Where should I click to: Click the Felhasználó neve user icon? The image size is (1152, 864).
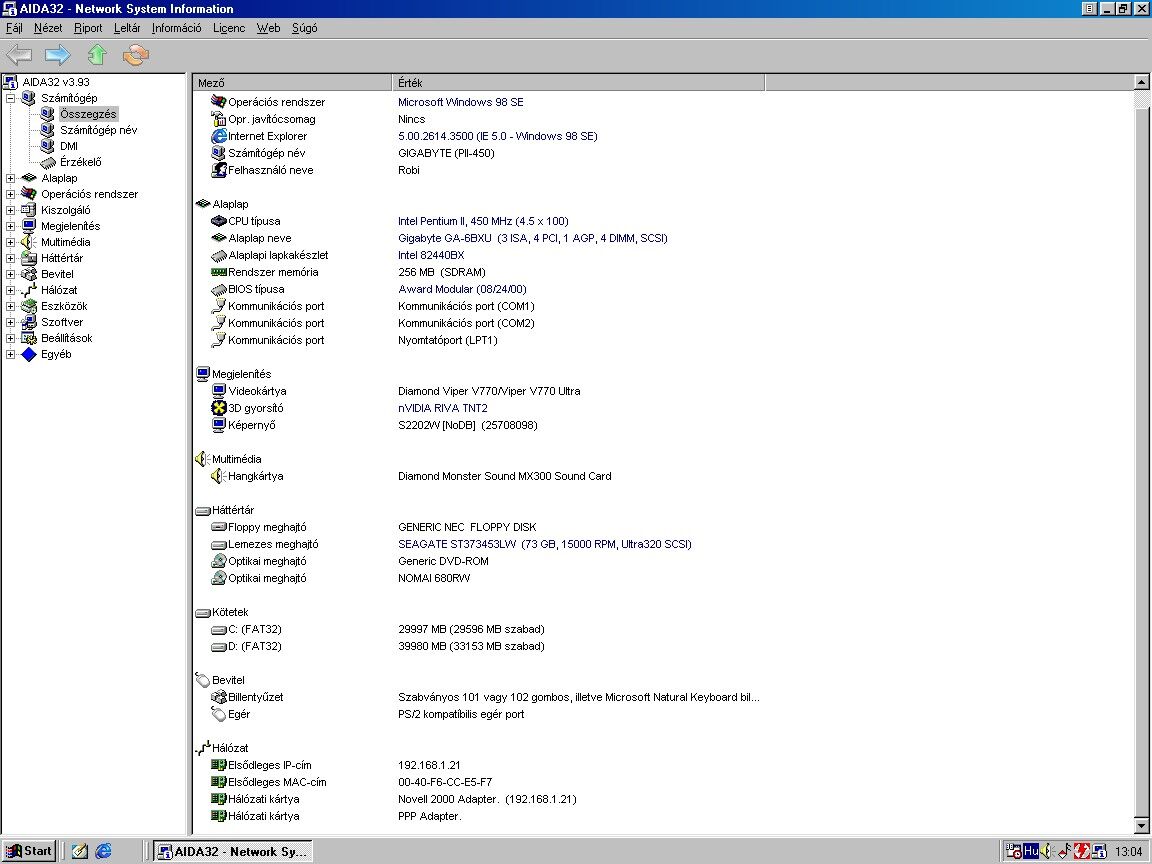tap(218, 170)
